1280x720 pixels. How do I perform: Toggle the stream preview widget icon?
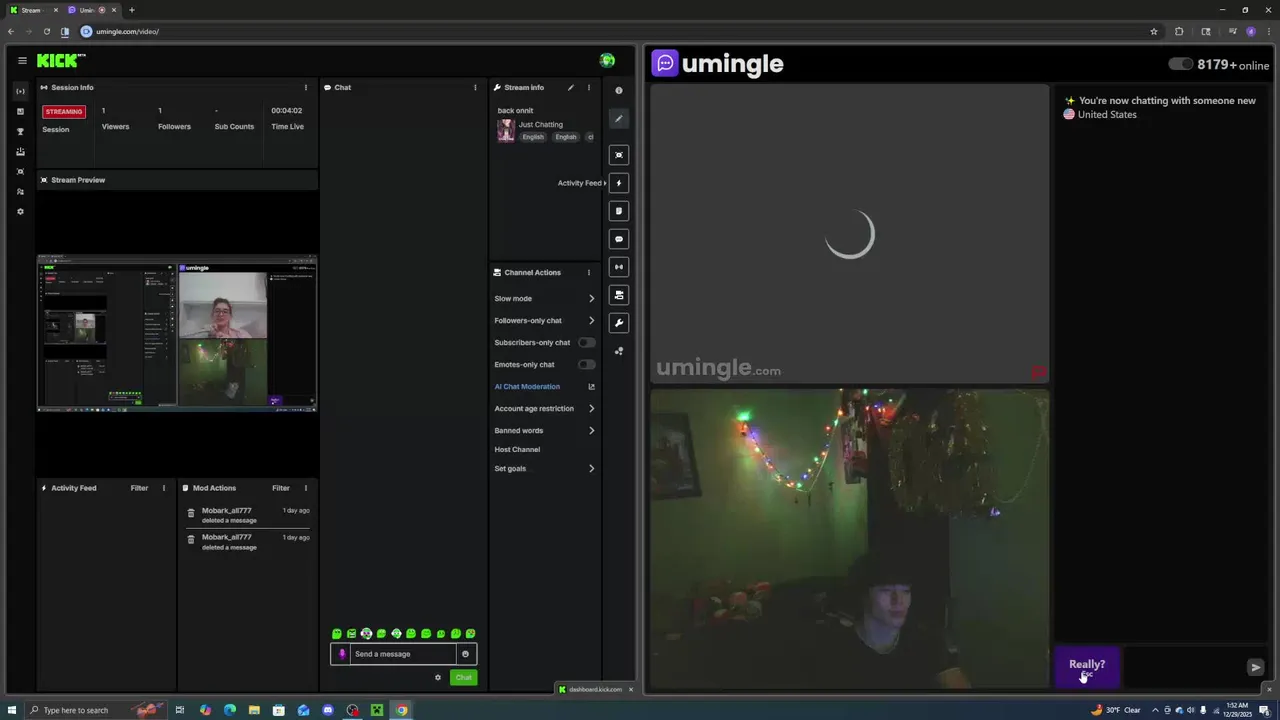coord(619,155)
